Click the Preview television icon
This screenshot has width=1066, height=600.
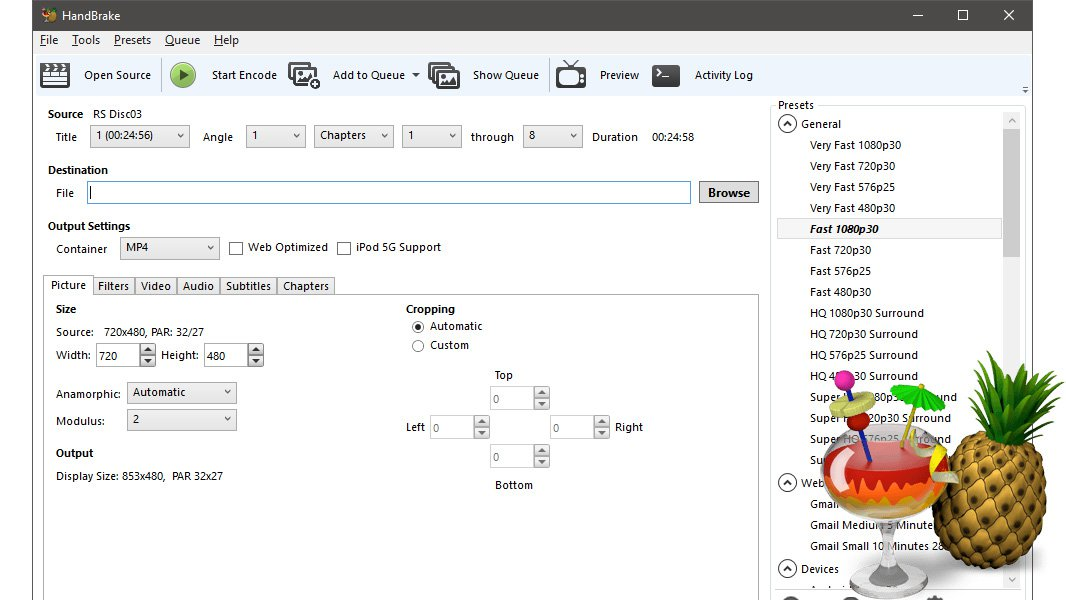[x=571, y=74]
